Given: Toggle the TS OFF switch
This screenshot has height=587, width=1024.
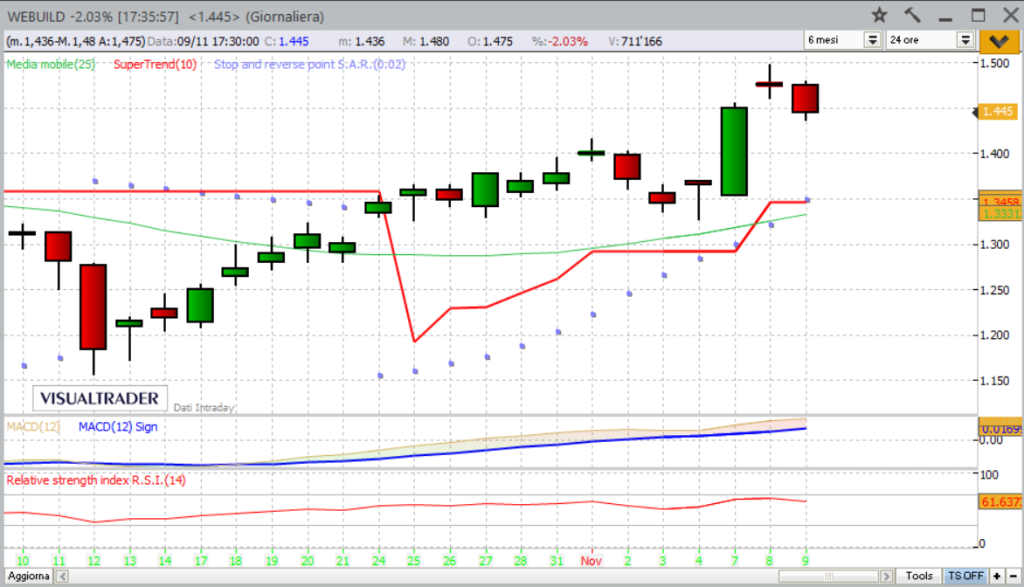Looking at the screenshot, I should pyautogui.click(x=965, y=576).
